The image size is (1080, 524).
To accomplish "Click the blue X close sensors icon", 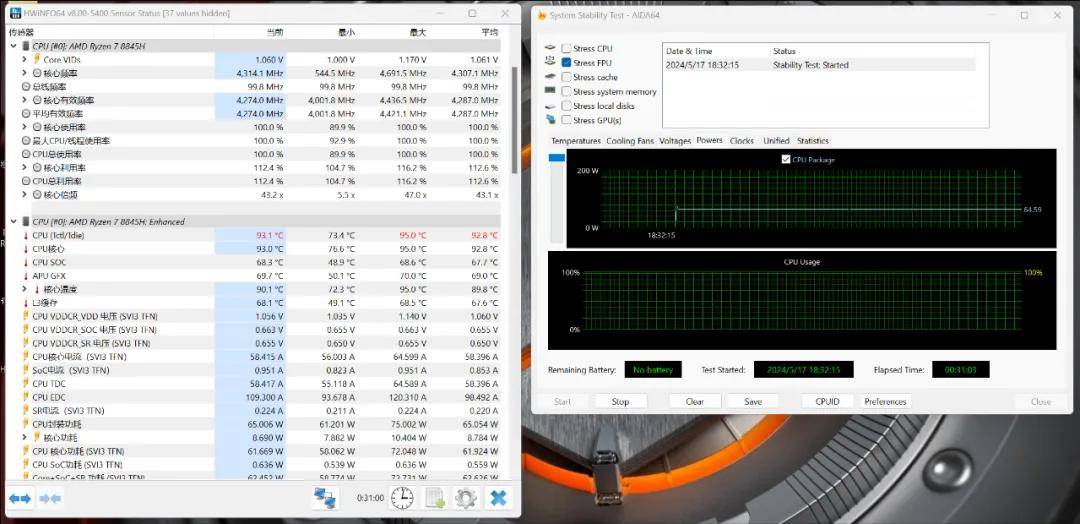I will [498, 498].
